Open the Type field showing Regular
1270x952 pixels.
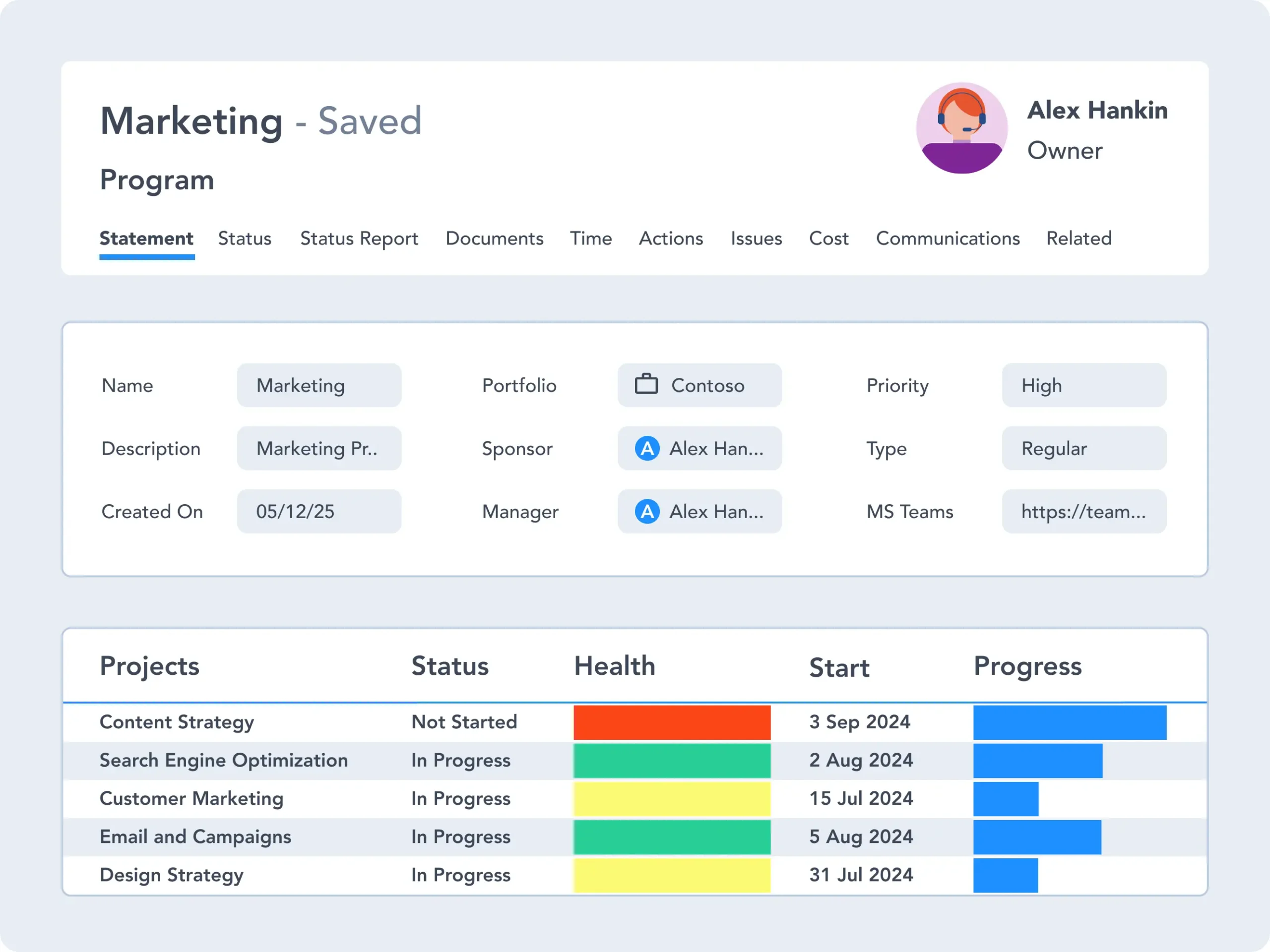[x=1083, y=448]
